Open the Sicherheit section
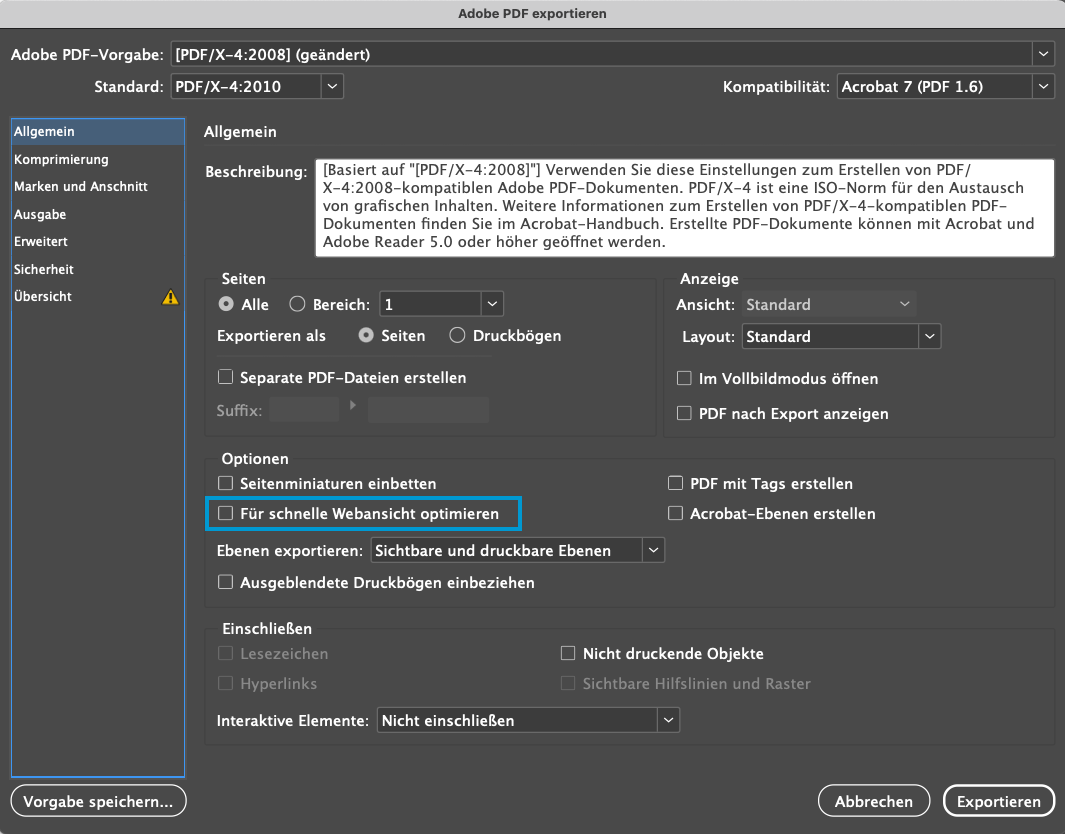 coord(98,270)
